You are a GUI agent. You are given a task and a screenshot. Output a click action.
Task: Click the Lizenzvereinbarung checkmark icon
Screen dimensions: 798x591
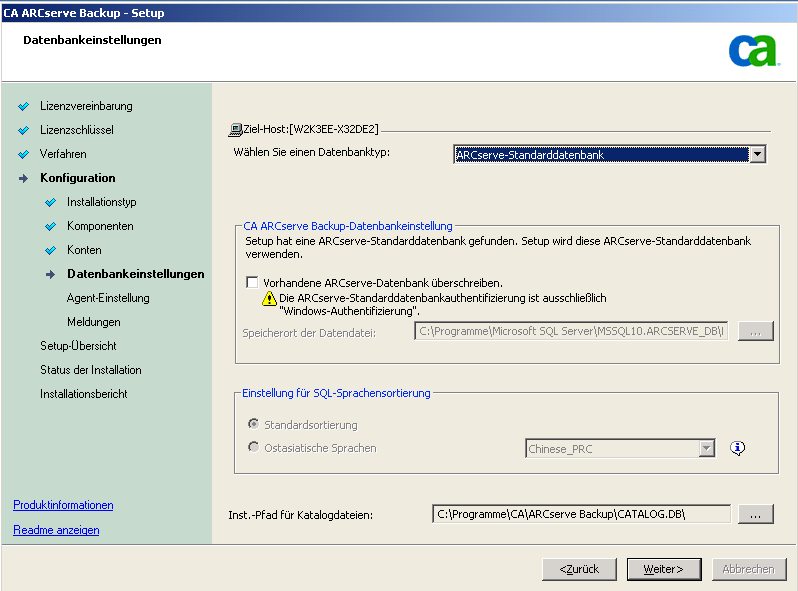click(x=23, y=106)
